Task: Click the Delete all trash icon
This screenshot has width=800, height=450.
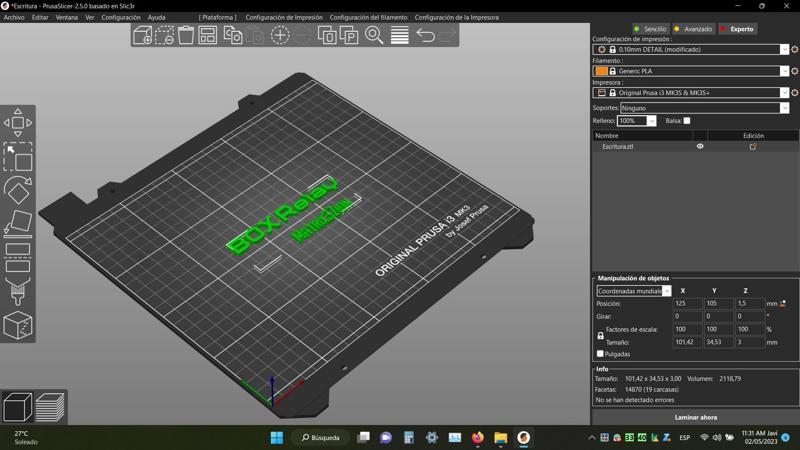Action: point(186,35)
